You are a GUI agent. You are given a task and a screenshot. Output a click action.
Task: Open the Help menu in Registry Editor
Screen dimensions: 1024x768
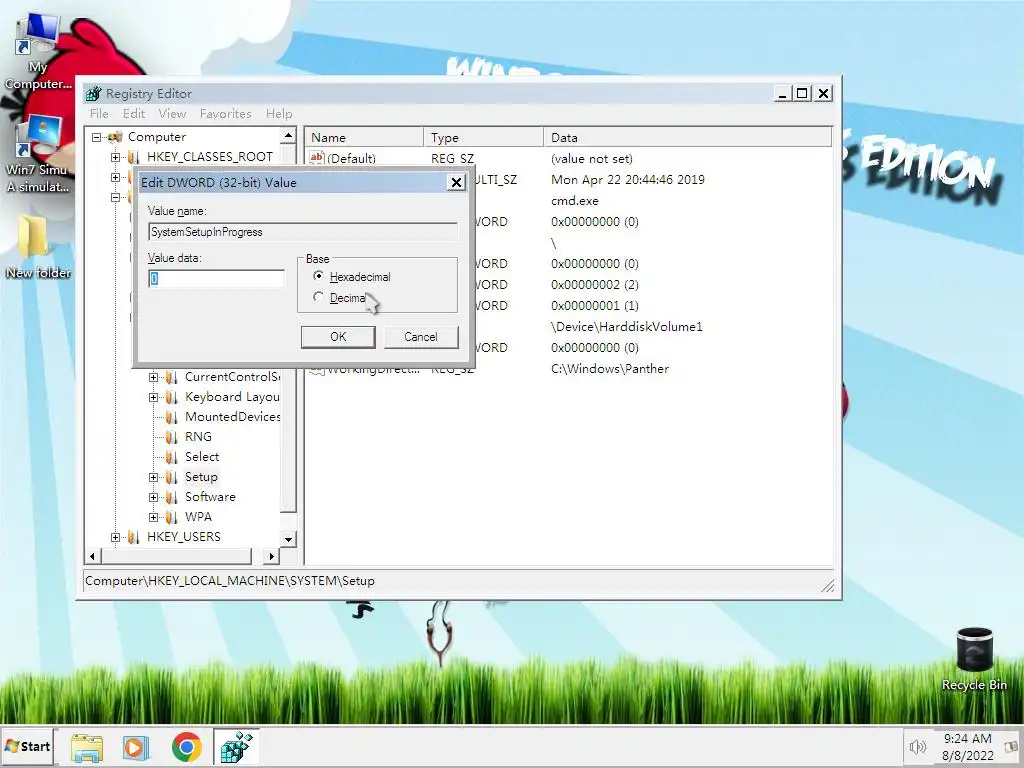coord(279,114)
